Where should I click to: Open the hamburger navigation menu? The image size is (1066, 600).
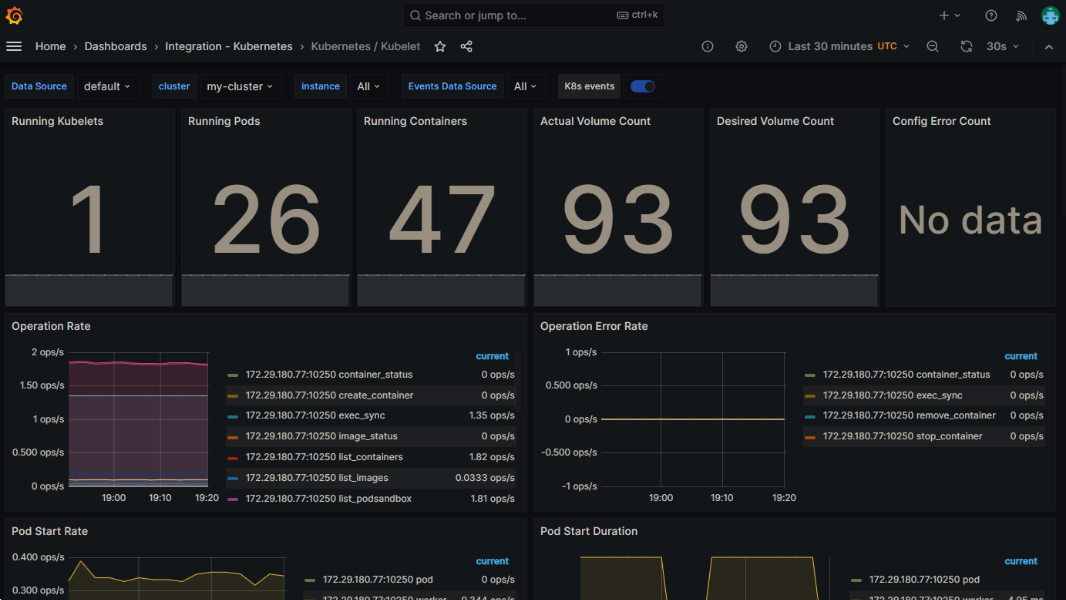[14, 46]
